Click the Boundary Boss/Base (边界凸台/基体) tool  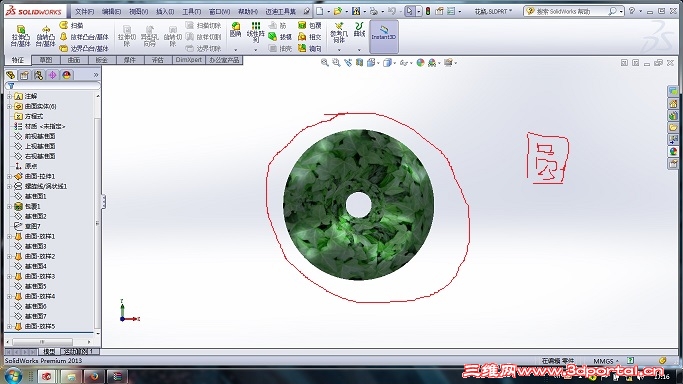click(x=84, y=48)
